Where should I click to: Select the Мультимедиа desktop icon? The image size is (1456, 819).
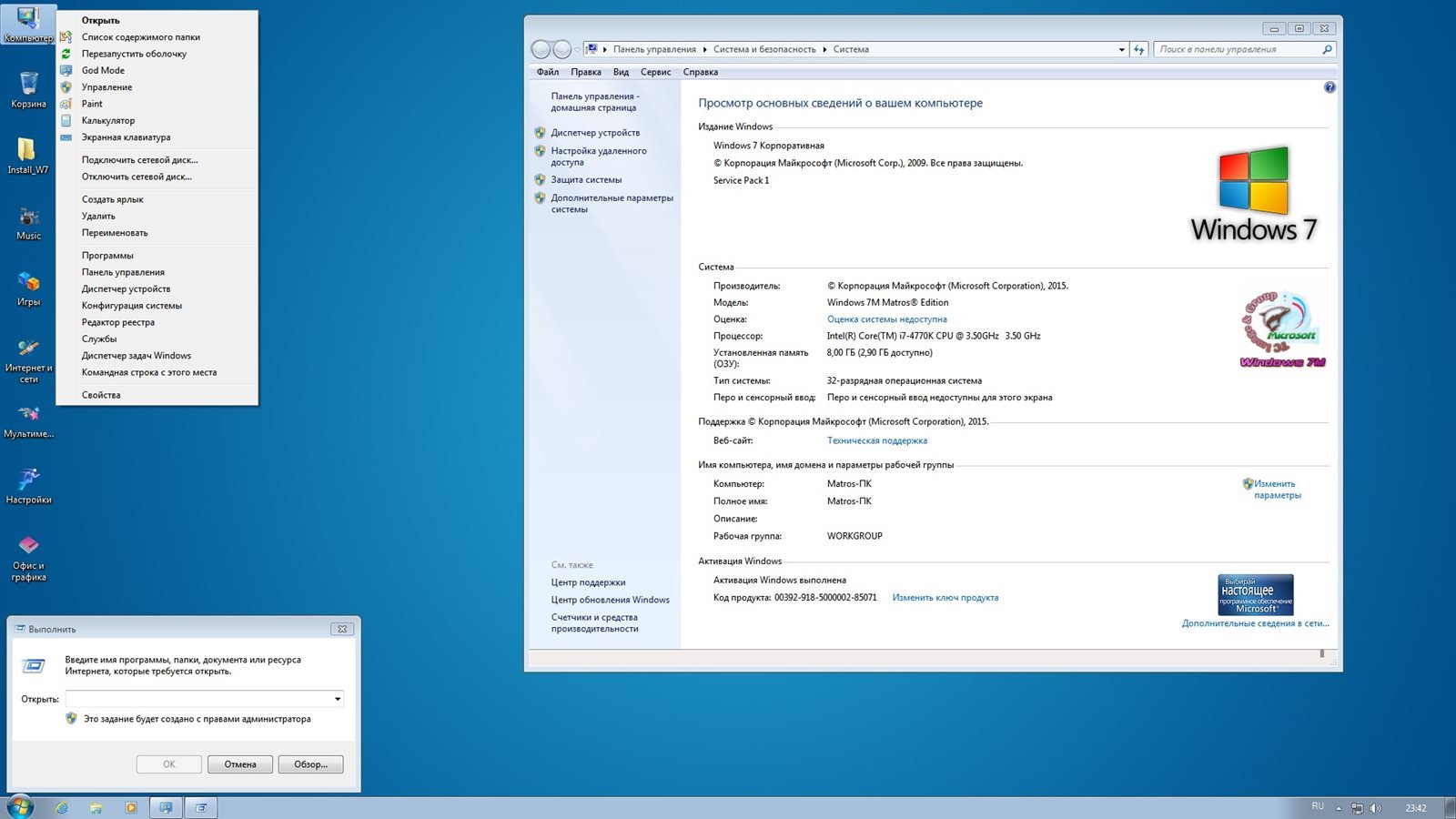[28, 420]
